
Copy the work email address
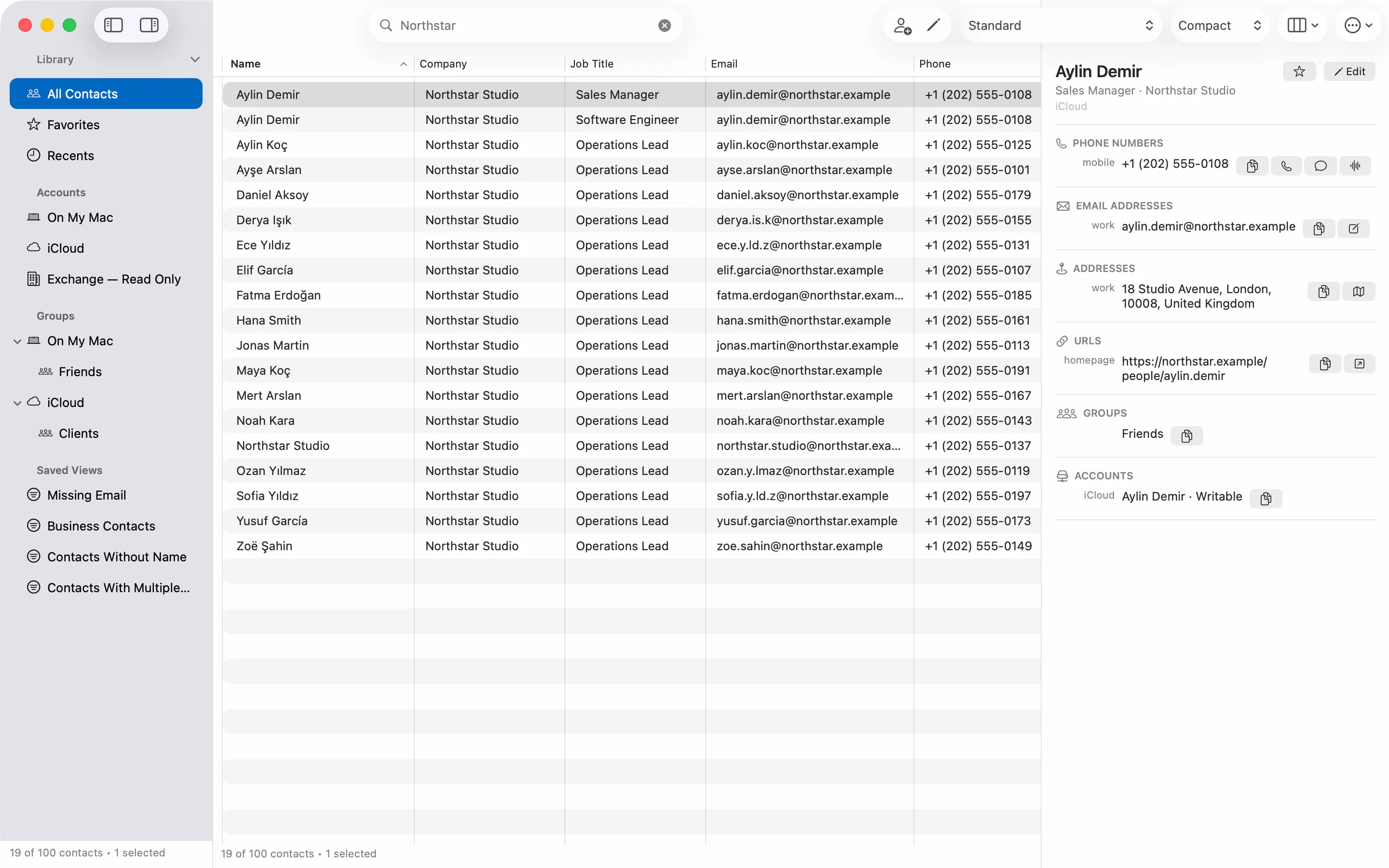click(x=1319, y=229)
